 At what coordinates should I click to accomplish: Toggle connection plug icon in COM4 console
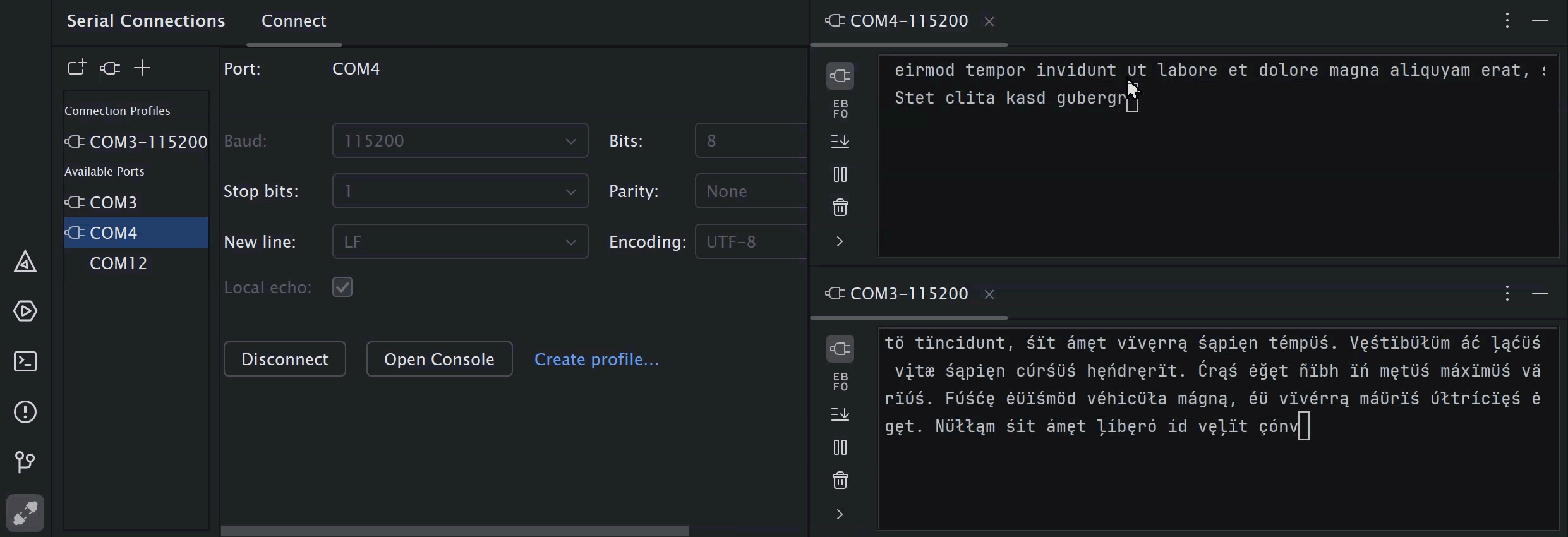(840, 76)
